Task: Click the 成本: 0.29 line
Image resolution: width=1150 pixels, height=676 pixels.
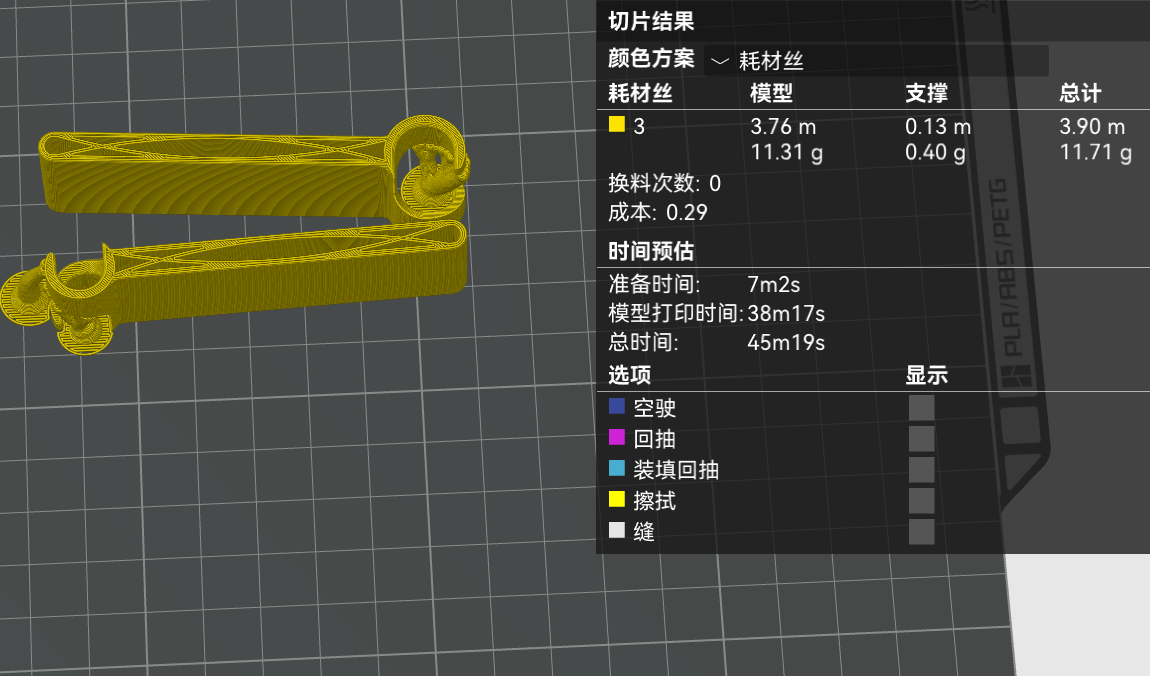Action: click(x=658, y=213)
